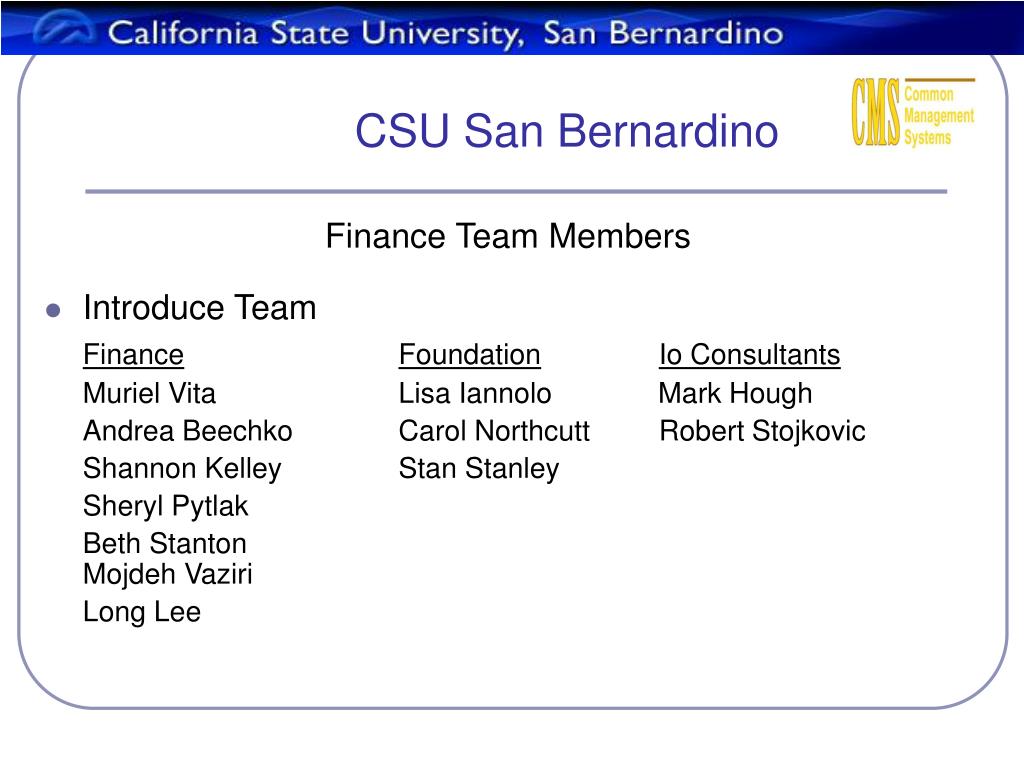Screen dimensions: 1024x768
Task: Click the CMS Common Management Systems logo
Action: point(913,112)
